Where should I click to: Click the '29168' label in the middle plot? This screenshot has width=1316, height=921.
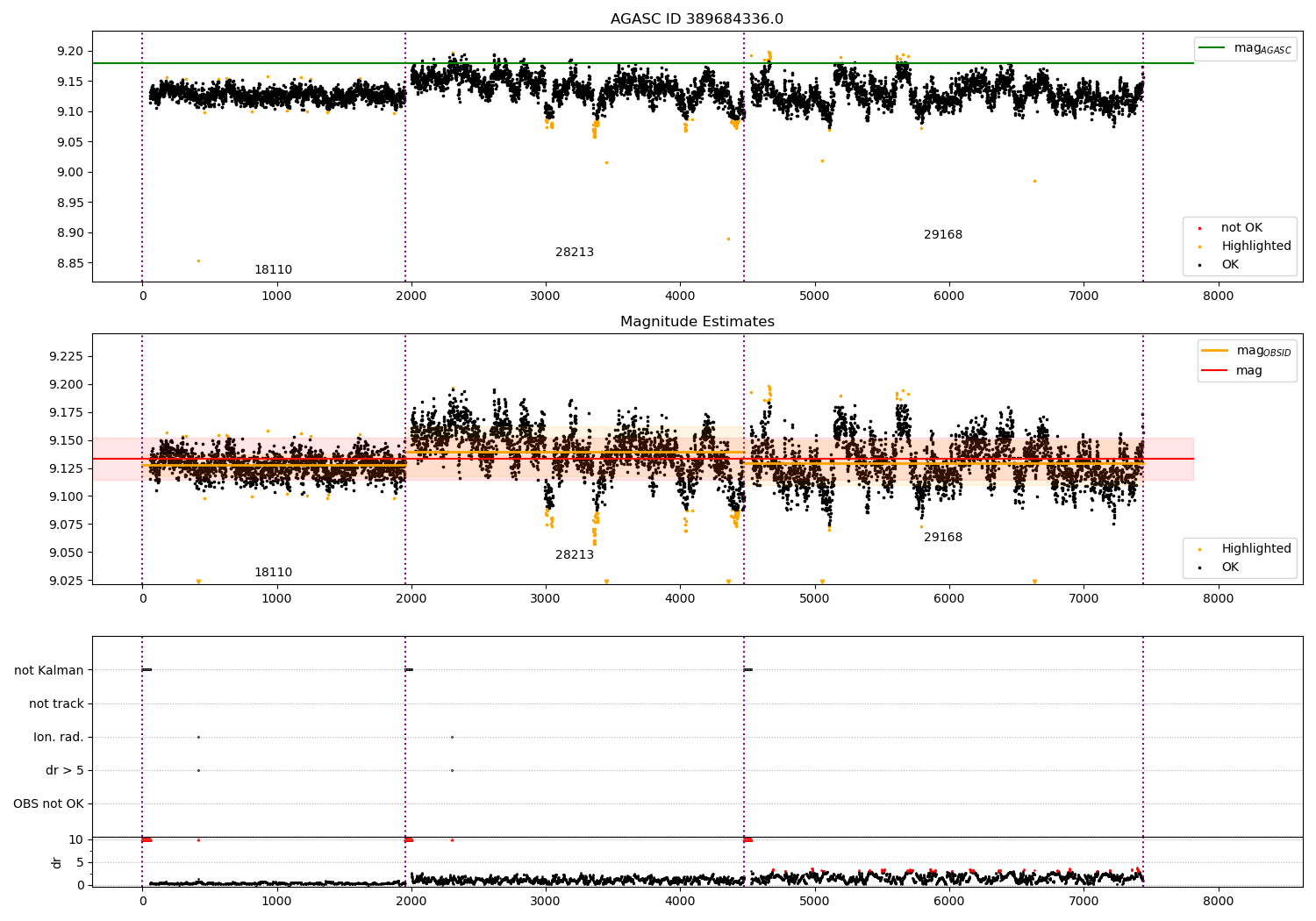click(x=943, y=538)
